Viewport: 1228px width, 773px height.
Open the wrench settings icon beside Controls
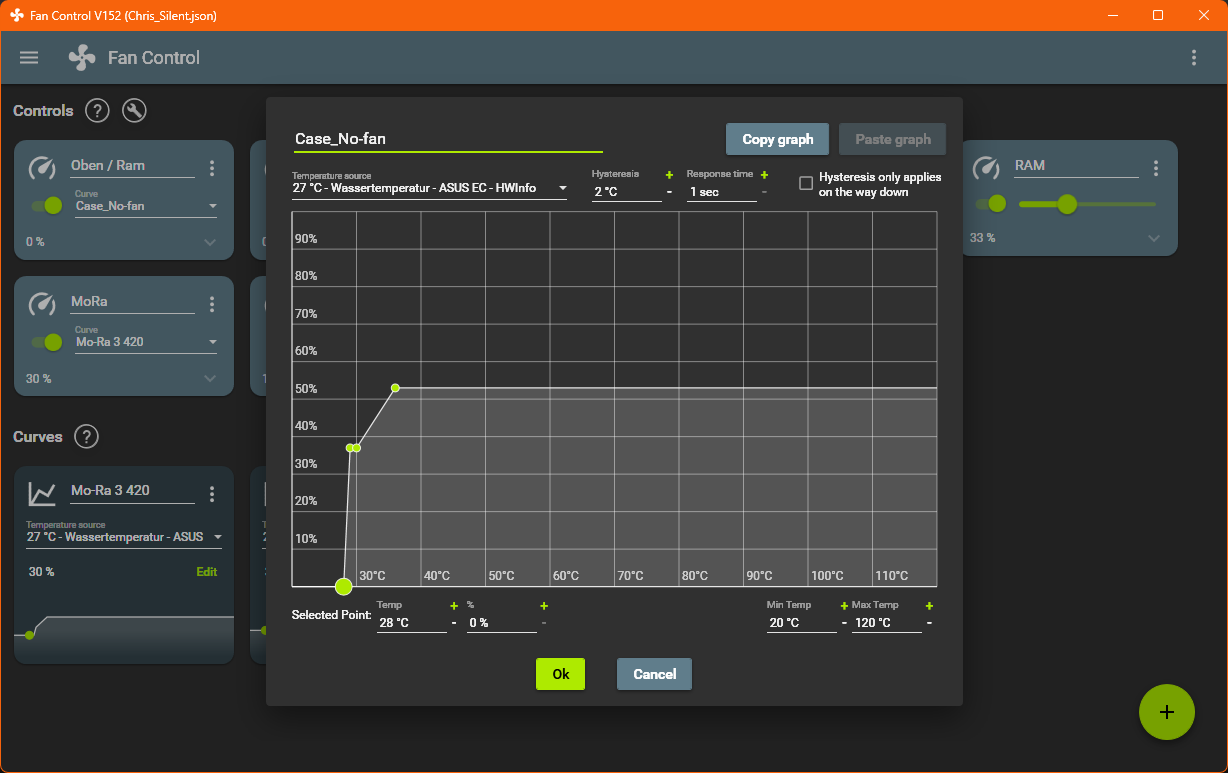click(x=134, y=111)
